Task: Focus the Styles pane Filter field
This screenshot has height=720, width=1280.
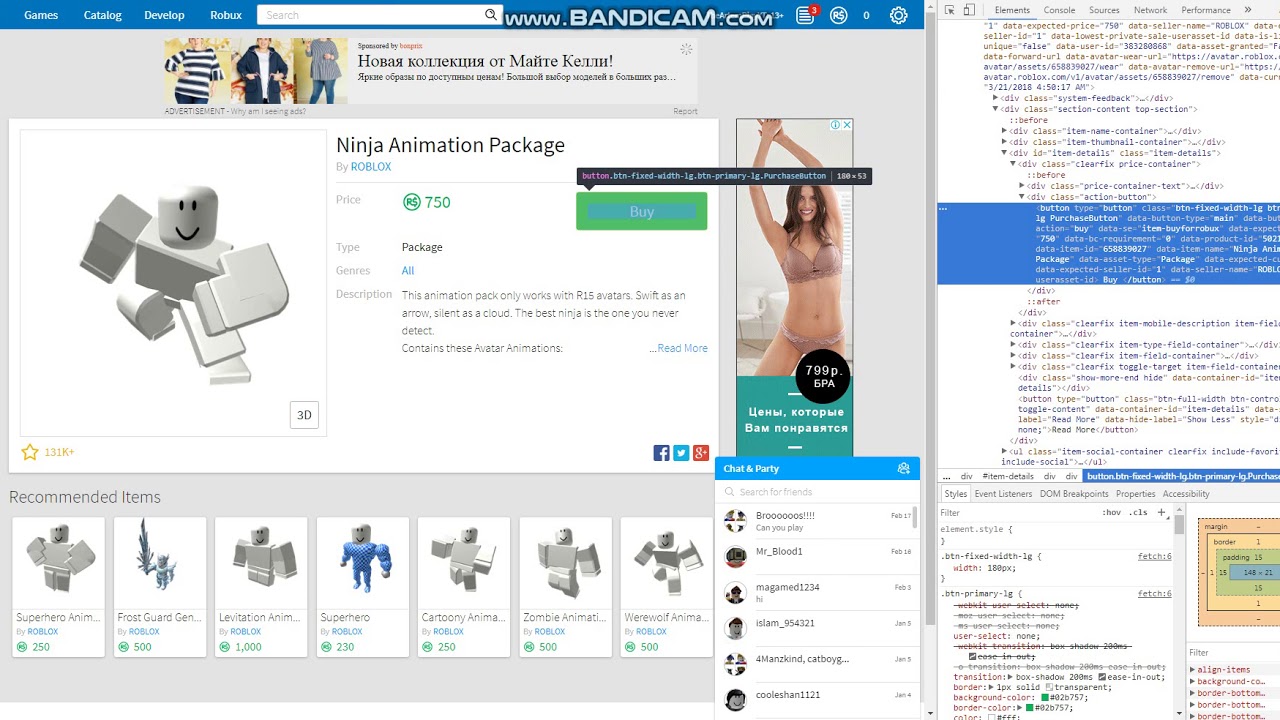Action: [x=1015, y=512]
